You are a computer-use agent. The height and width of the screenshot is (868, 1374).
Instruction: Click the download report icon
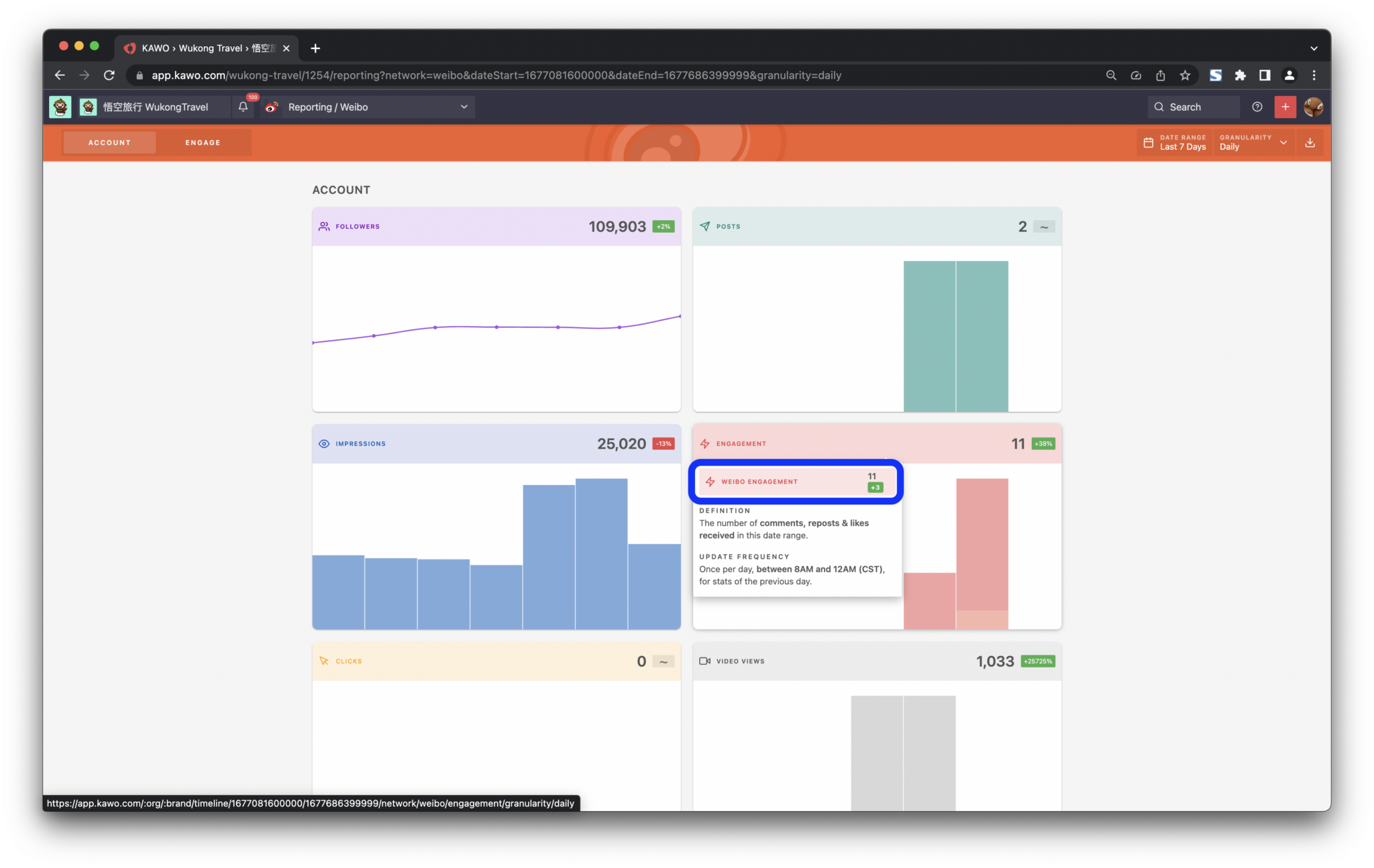pos(1310,142)
